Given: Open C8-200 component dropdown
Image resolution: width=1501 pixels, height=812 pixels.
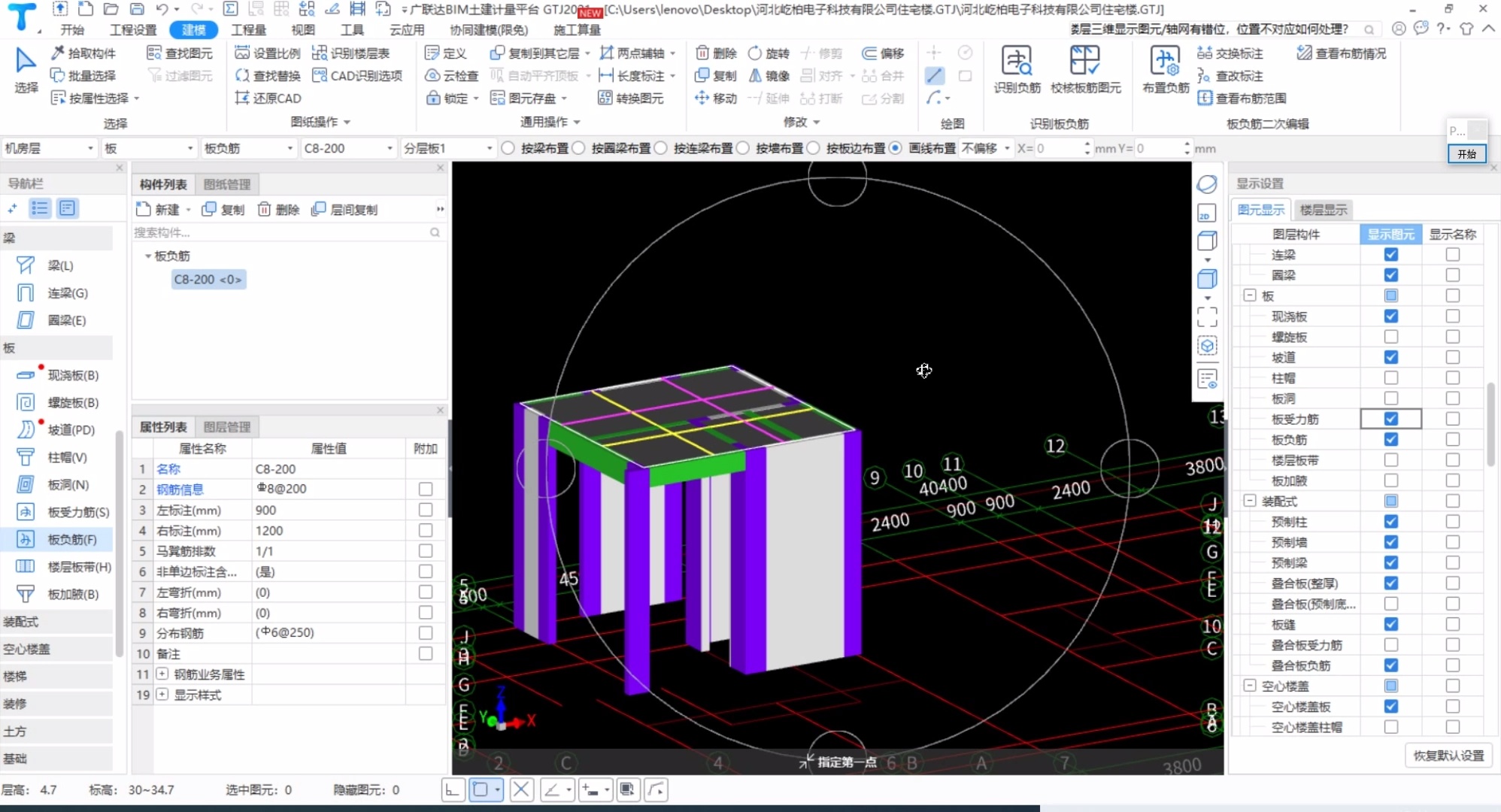Looking at the screenshot, I should [x=348, y=148].
